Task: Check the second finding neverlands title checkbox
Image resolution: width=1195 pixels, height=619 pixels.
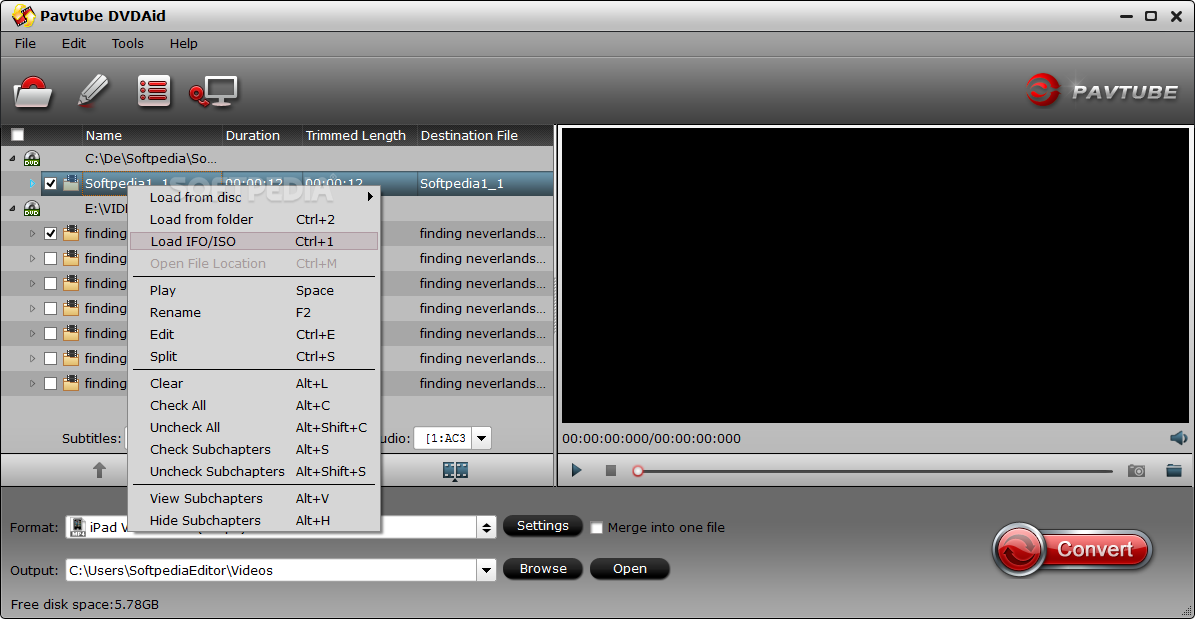Action: pos(50,258)
